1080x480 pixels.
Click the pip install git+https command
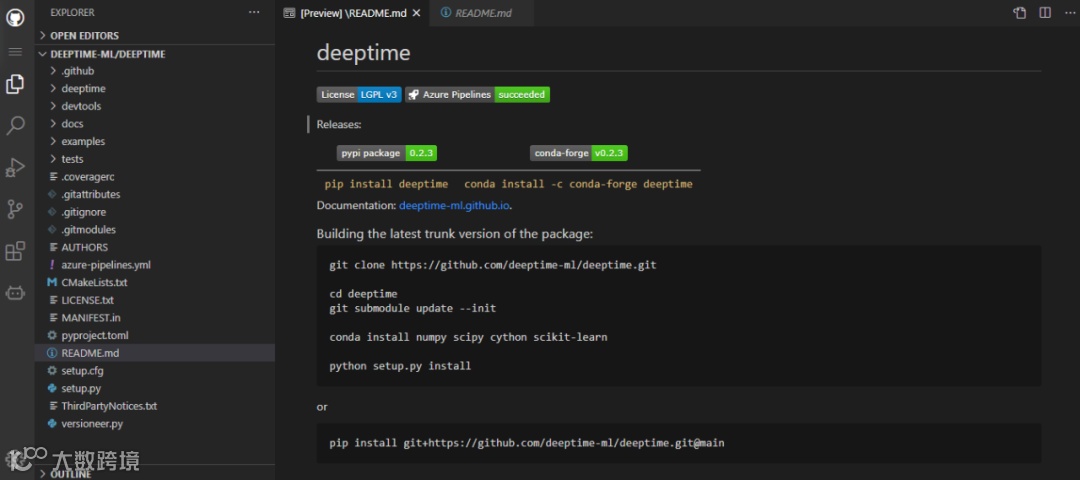pos(527,443)
